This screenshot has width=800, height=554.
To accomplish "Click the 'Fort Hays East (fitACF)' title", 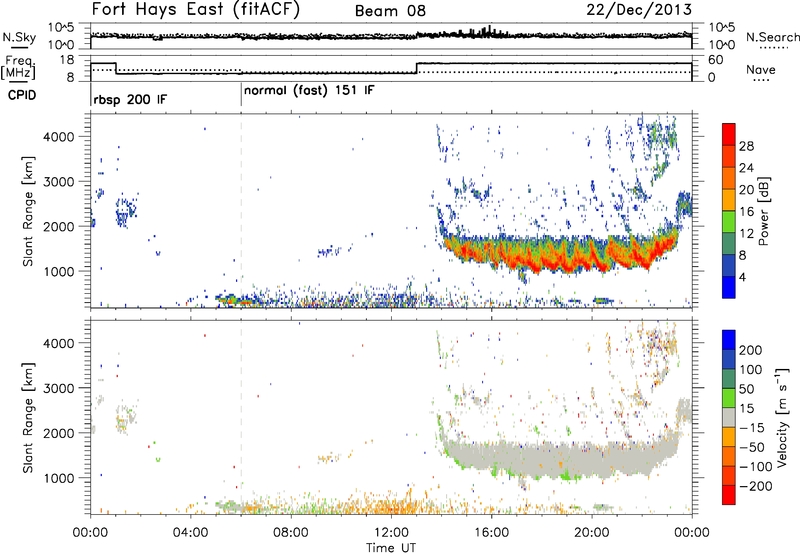I will (196, 9).
